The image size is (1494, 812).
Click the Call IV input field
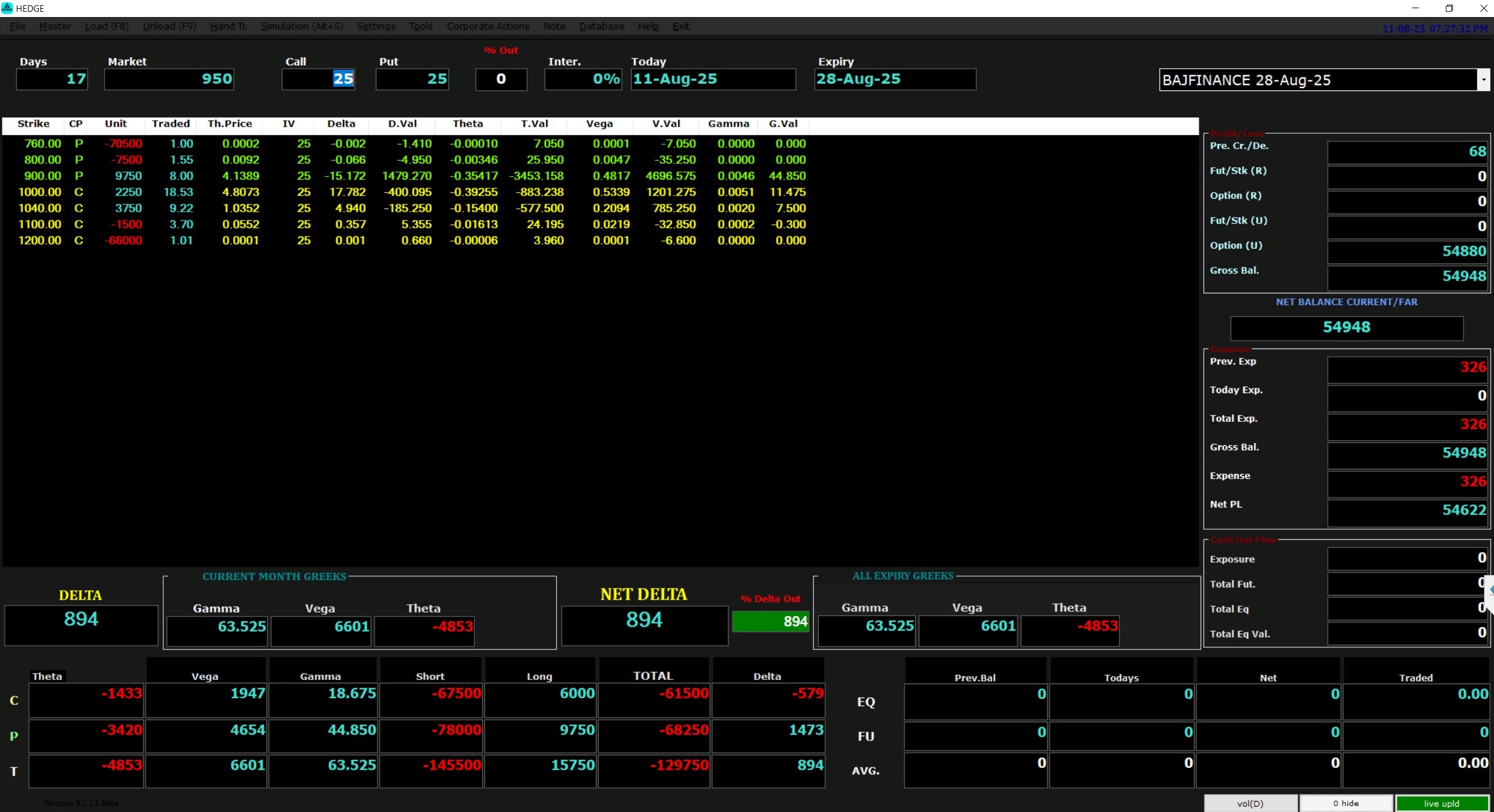[318, 79]
